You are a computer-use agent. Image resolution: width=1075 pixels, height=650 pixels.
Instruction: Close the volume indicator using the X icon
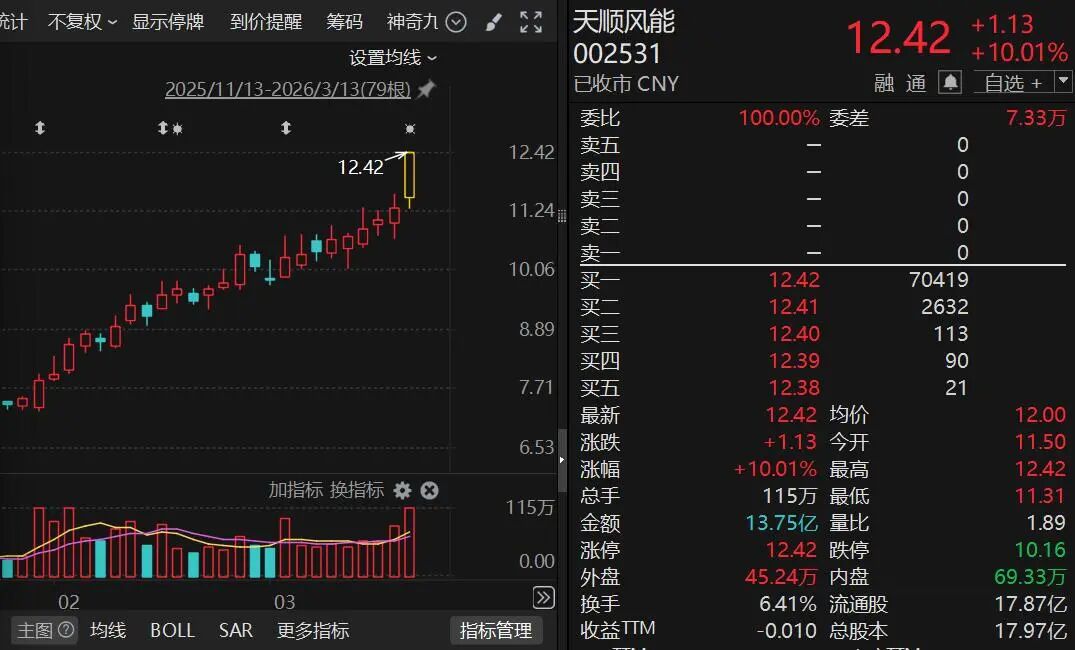(429, 491)
